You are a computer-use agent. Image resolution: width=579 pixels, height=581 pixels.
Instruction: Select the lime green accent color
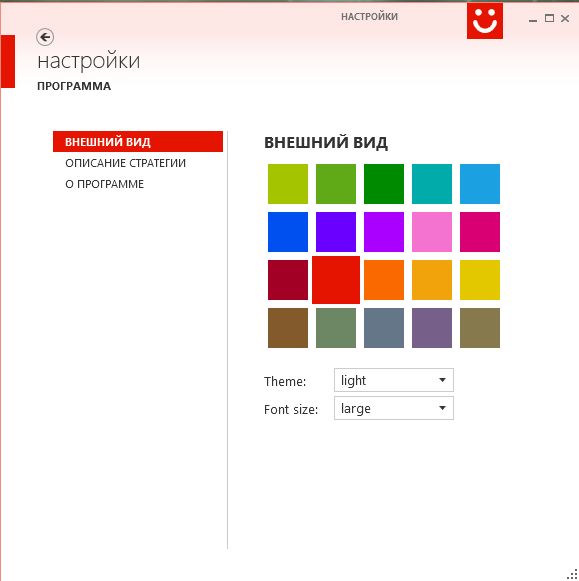coord(288,184)
